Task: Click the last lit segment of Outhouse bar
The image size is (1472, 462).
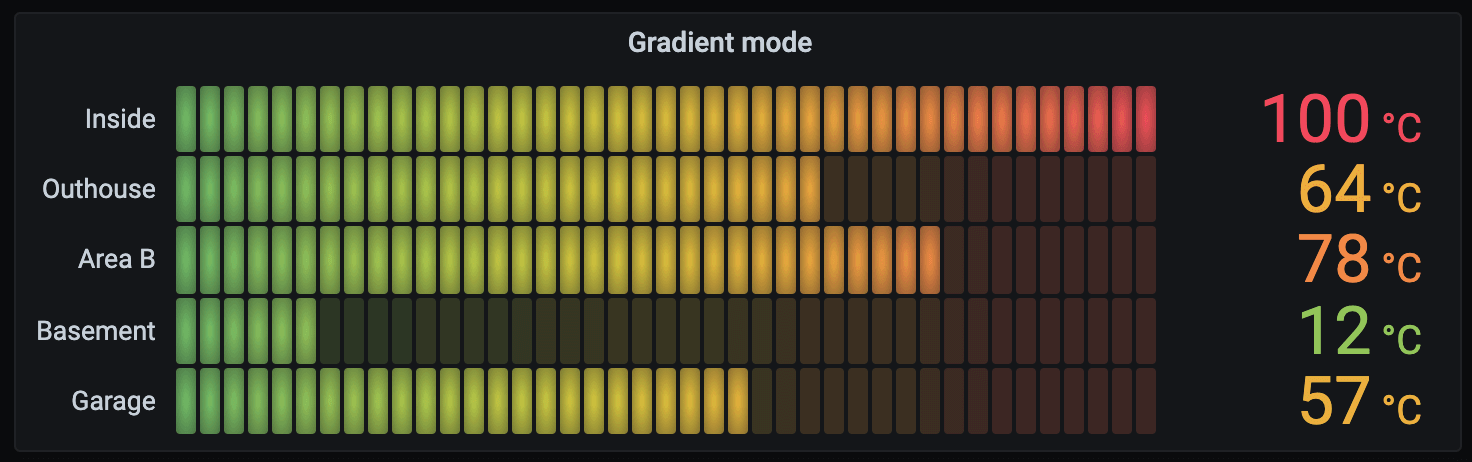Action: coord(810,189)
